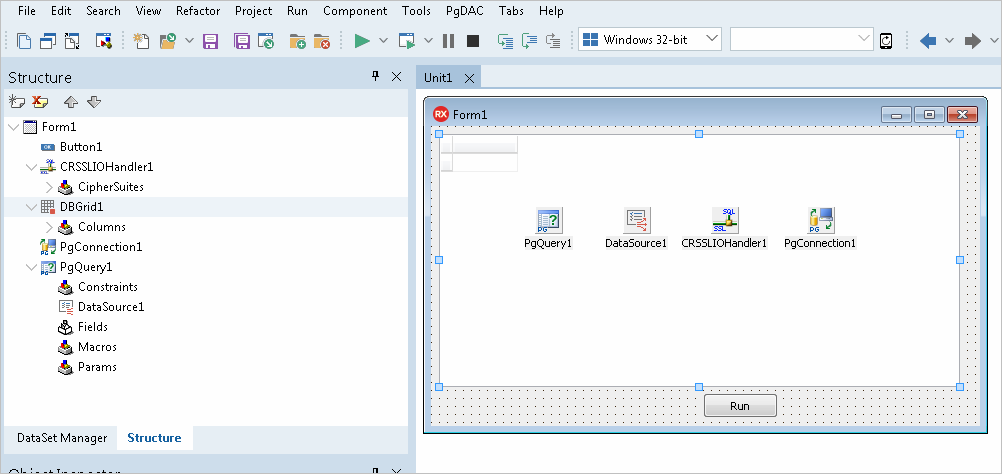1002x474 pixels.
Task: Close the Unit1 tab
Action: 469,78
